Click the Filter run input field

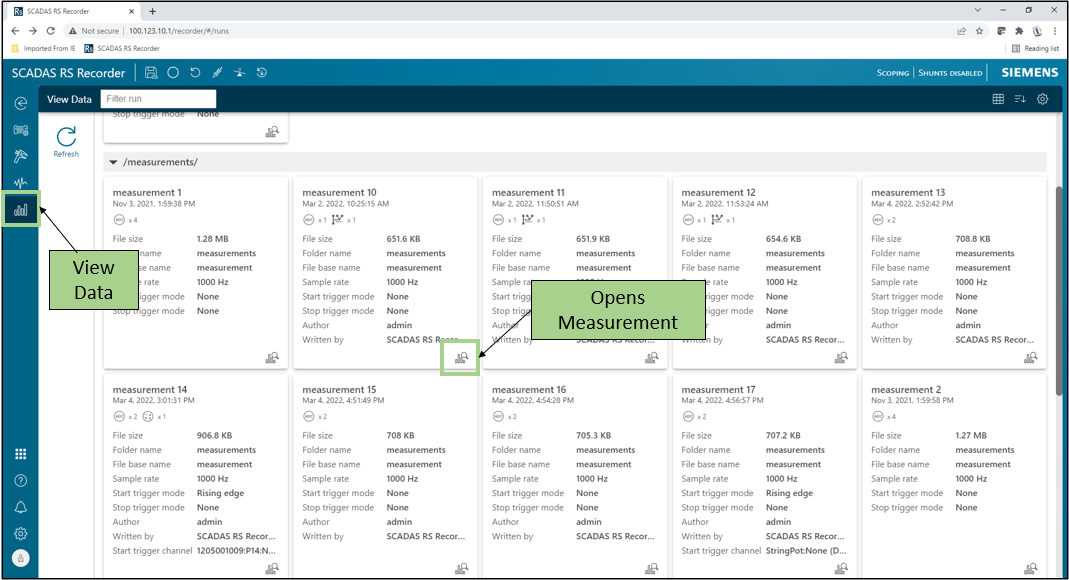(158, 99)
